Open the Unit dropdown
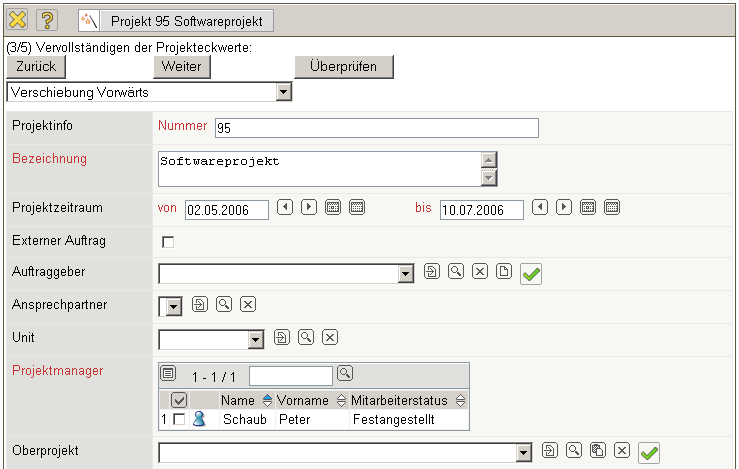739x469 pixels. pos(256,340)
